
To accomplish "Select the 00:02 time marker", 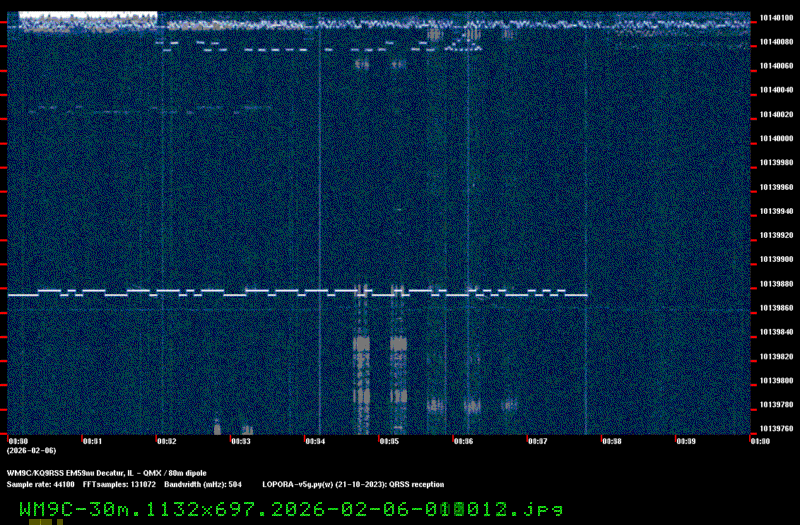I will coord(167,441).
